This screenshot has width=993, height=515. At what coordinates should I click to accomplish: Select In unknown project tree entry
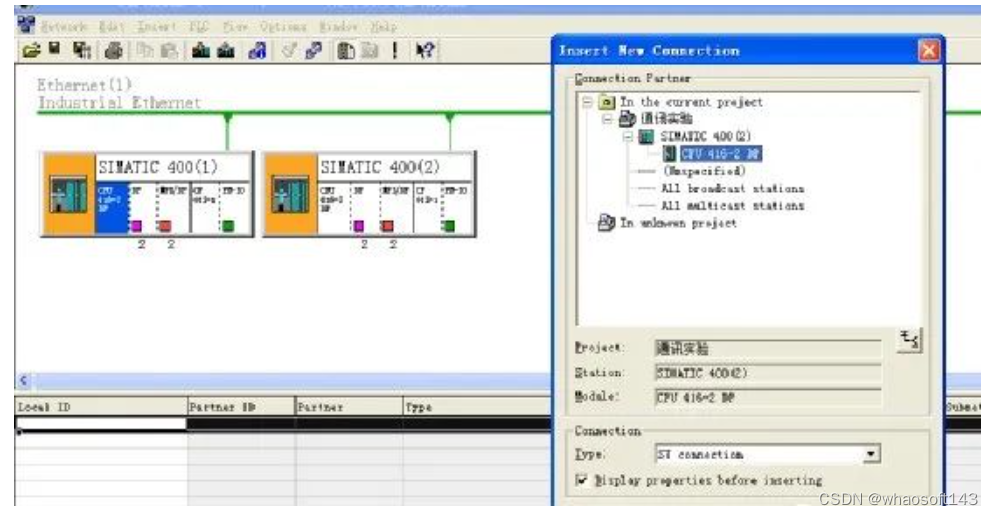pyautogui.click(x=678, y=223)
